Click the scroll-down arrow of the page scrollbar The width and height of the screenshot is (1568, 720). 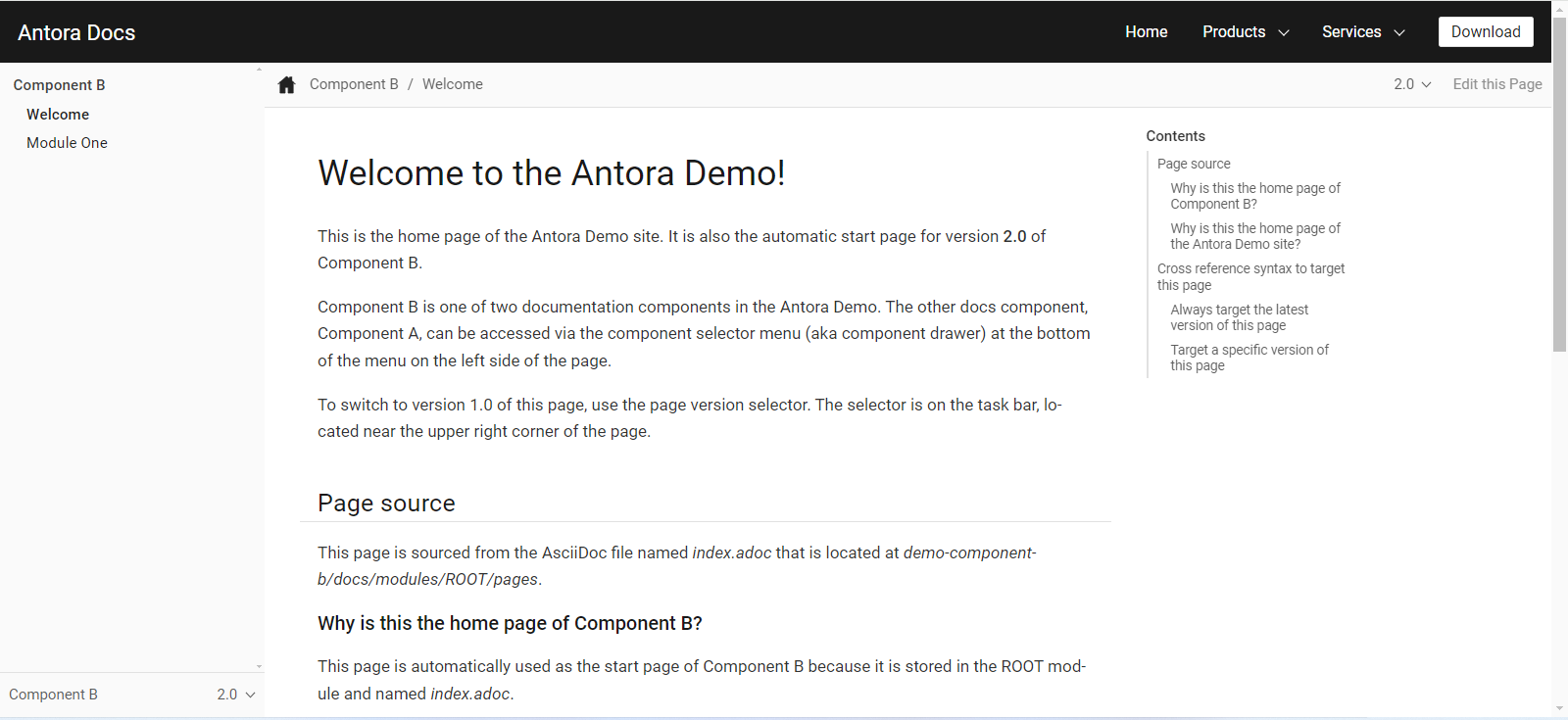click(1559, 708)
